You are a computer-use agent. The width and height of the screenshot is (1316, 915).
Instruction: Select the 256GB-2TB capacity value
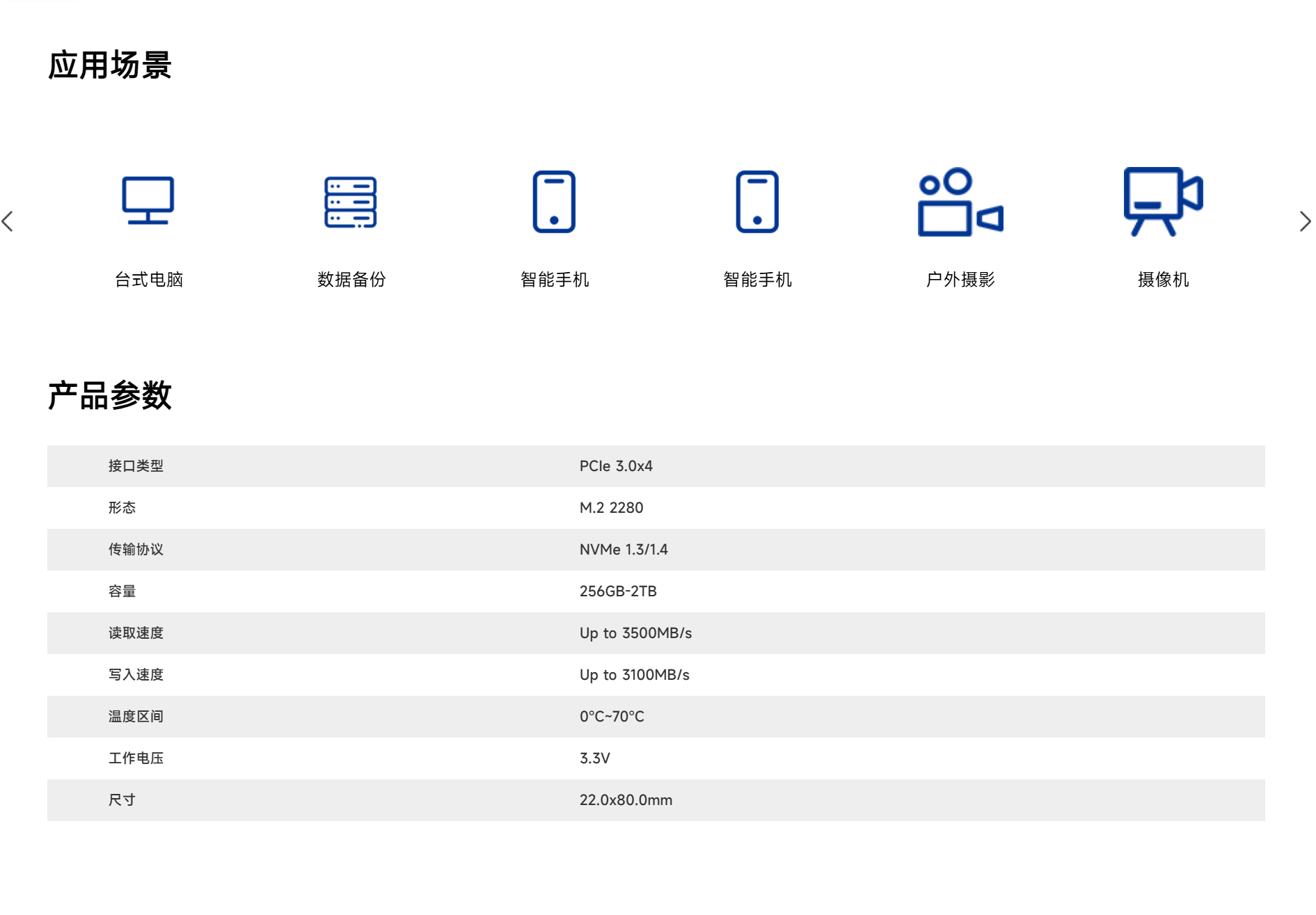pyautogui.click(x=618, y=591)
